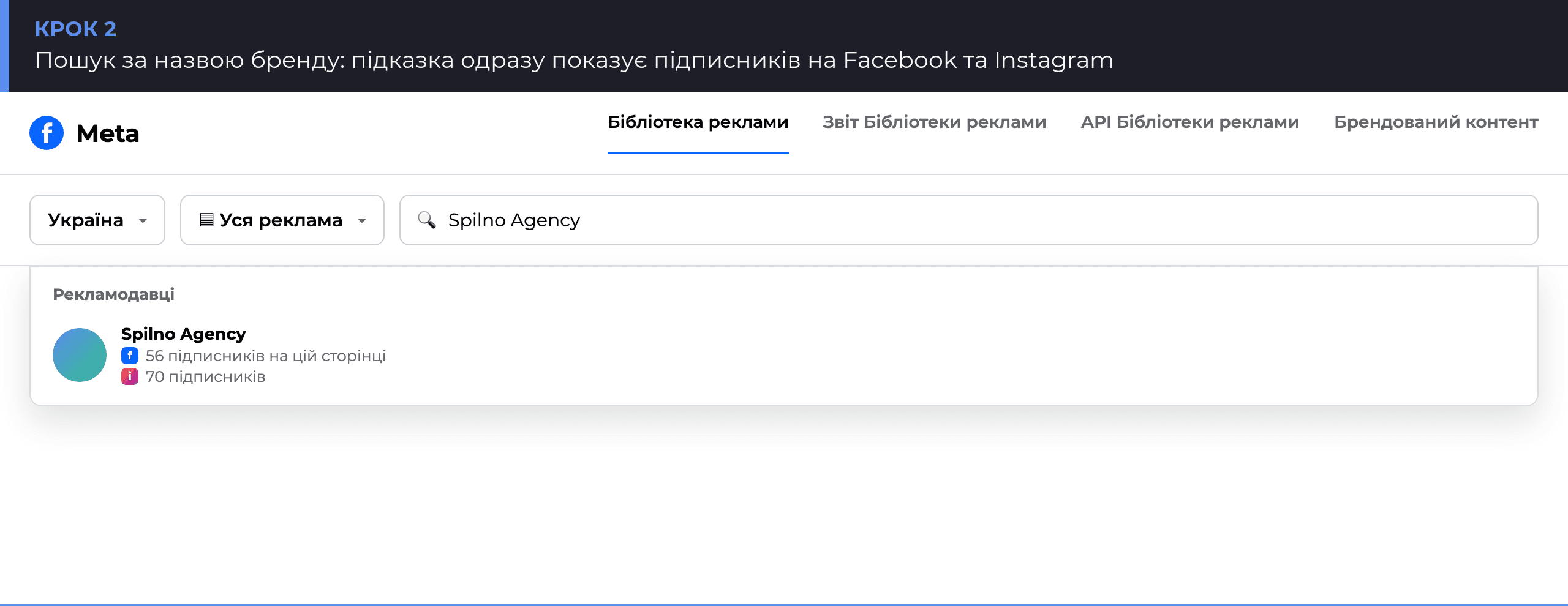The image size is (1568, 606).
Task: Click the Meta brand name
Action: tap(108, 133)
